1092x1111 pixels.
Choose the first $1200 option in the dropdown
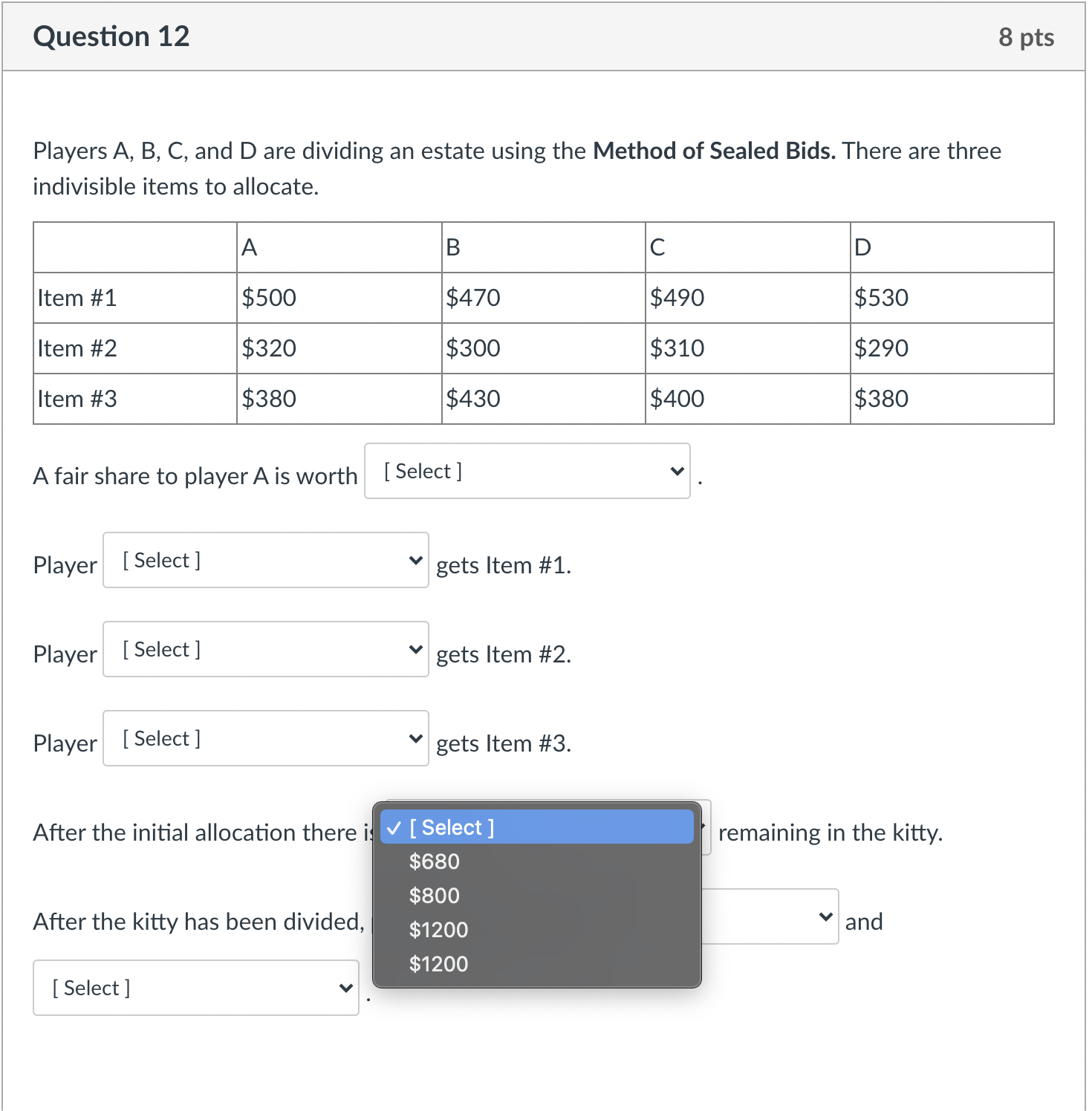click(438, 930)
